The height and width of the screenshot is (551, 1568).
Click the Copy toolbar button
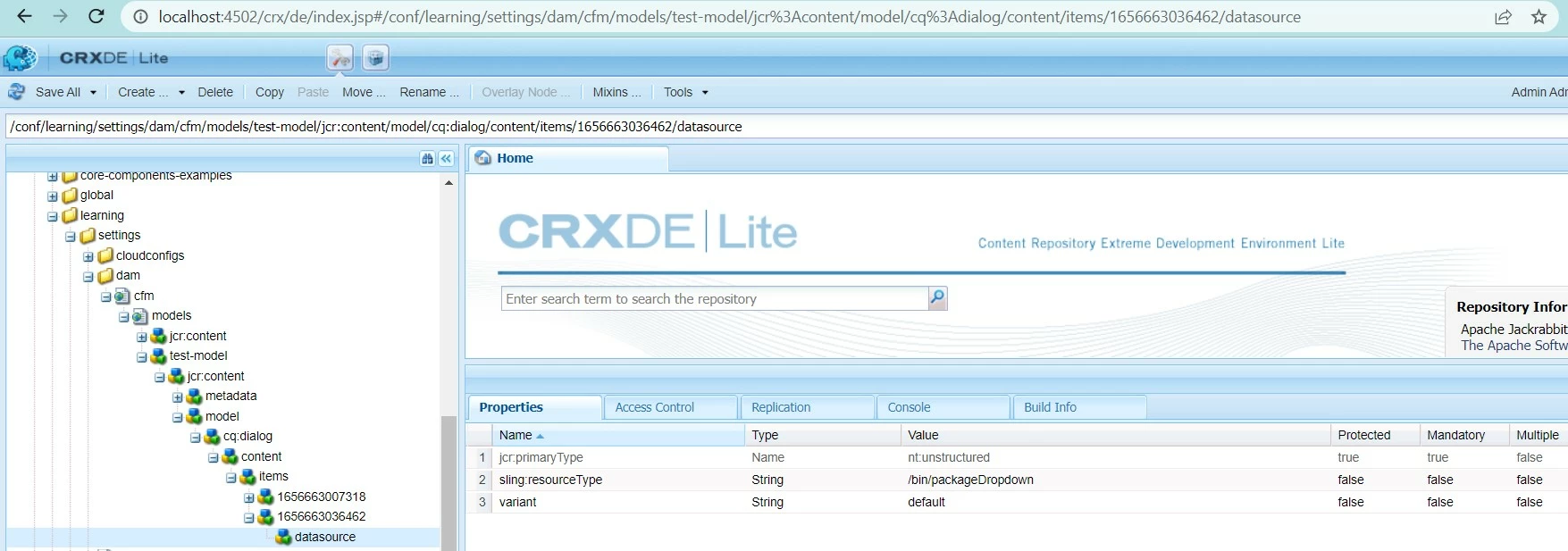coord(270,92)
